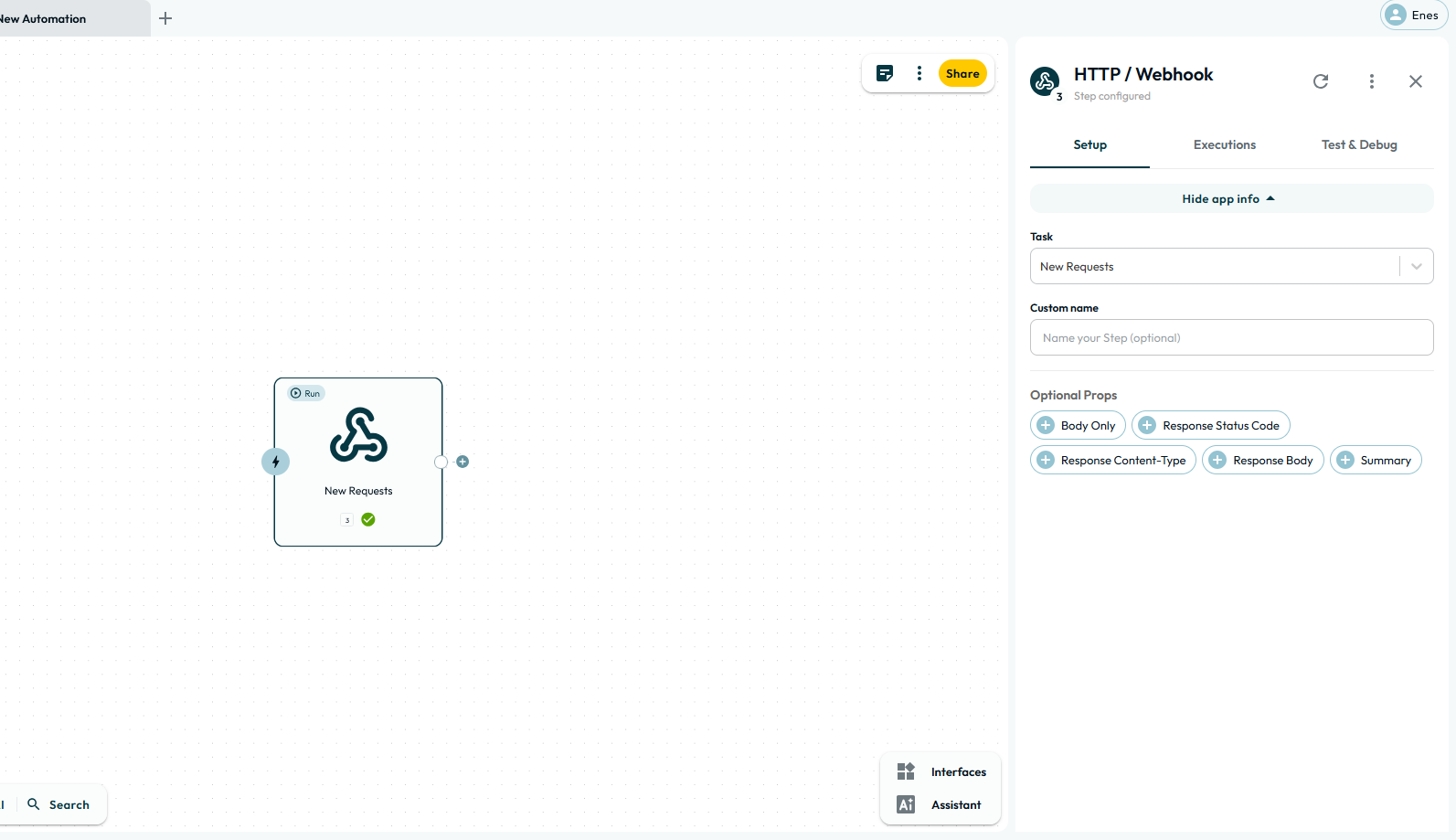Add next step with plus connector

(462, 462)
